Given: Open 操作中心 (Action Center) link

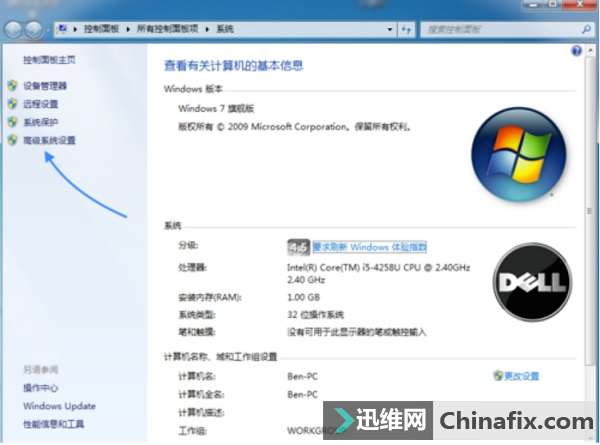Looking at the screenshot, I should [x=41, y=388].
